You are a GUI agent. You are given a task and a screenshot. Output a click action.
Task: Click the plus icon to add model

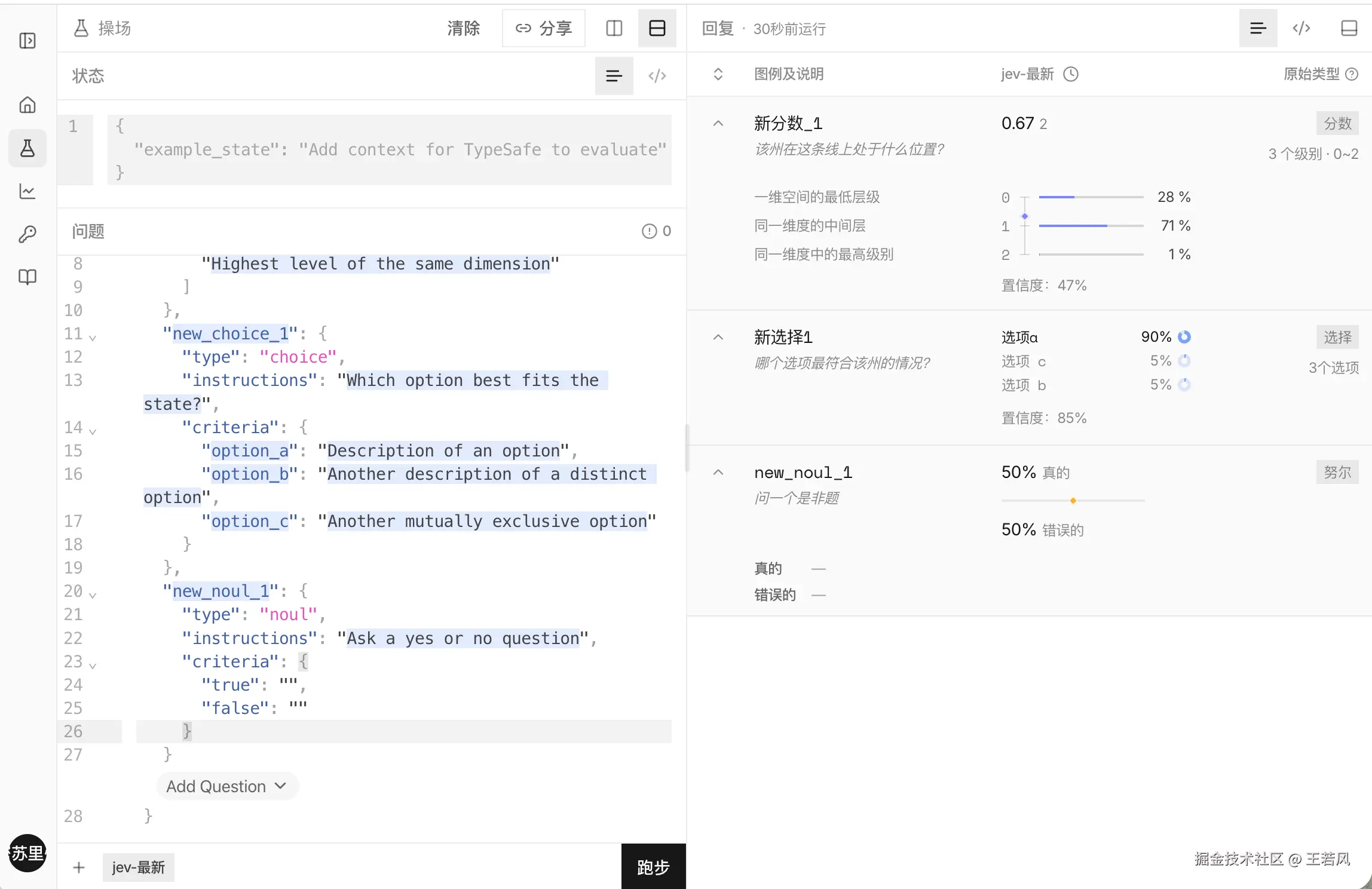click(79, 867)
